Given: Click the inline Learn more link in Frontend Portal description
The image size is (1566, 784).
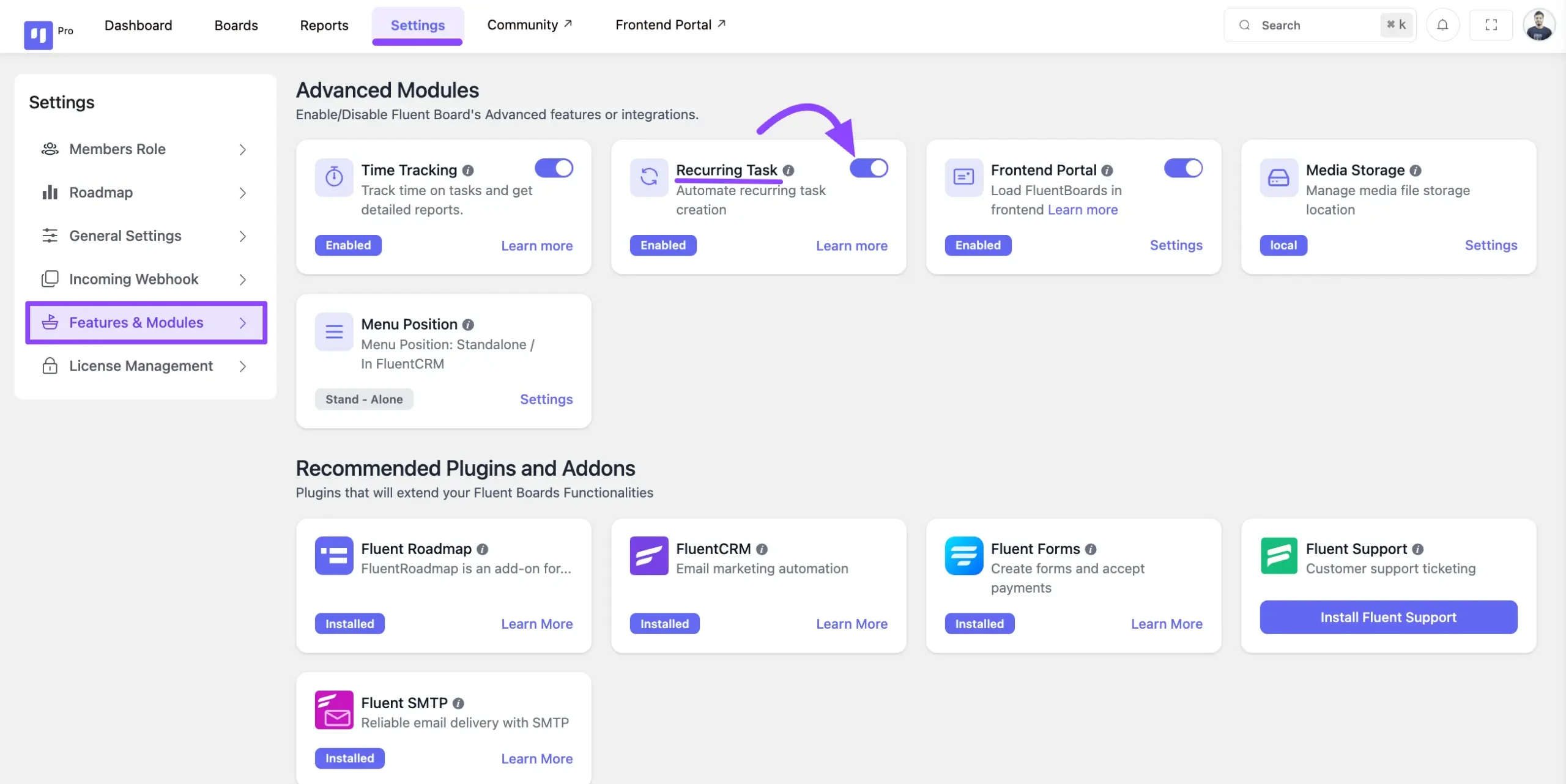Looking at the screenshot, I should pyautogui.click(x=1083, y=210).
